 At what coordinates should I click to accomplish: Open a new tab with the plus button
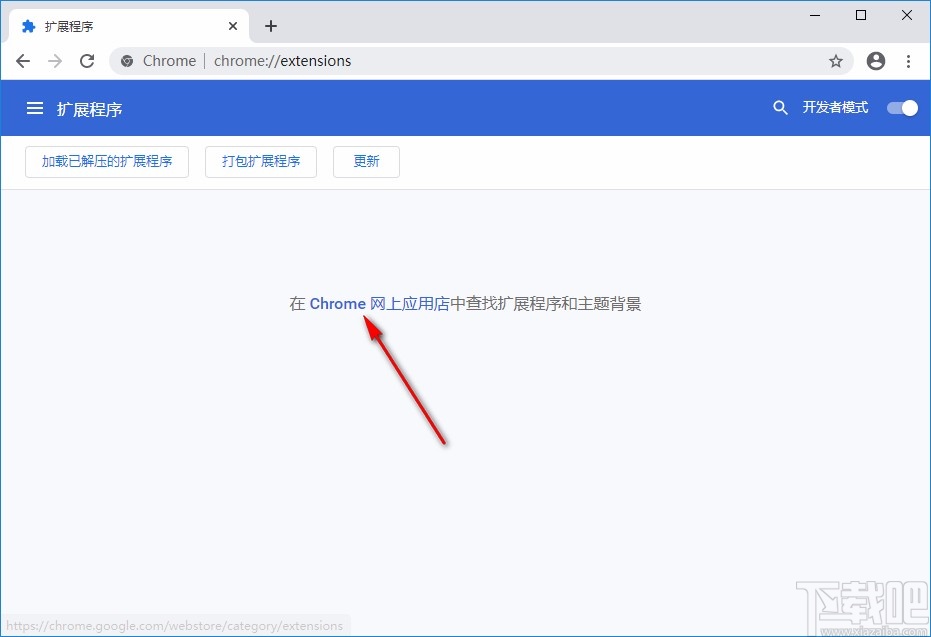coord(270,26)
